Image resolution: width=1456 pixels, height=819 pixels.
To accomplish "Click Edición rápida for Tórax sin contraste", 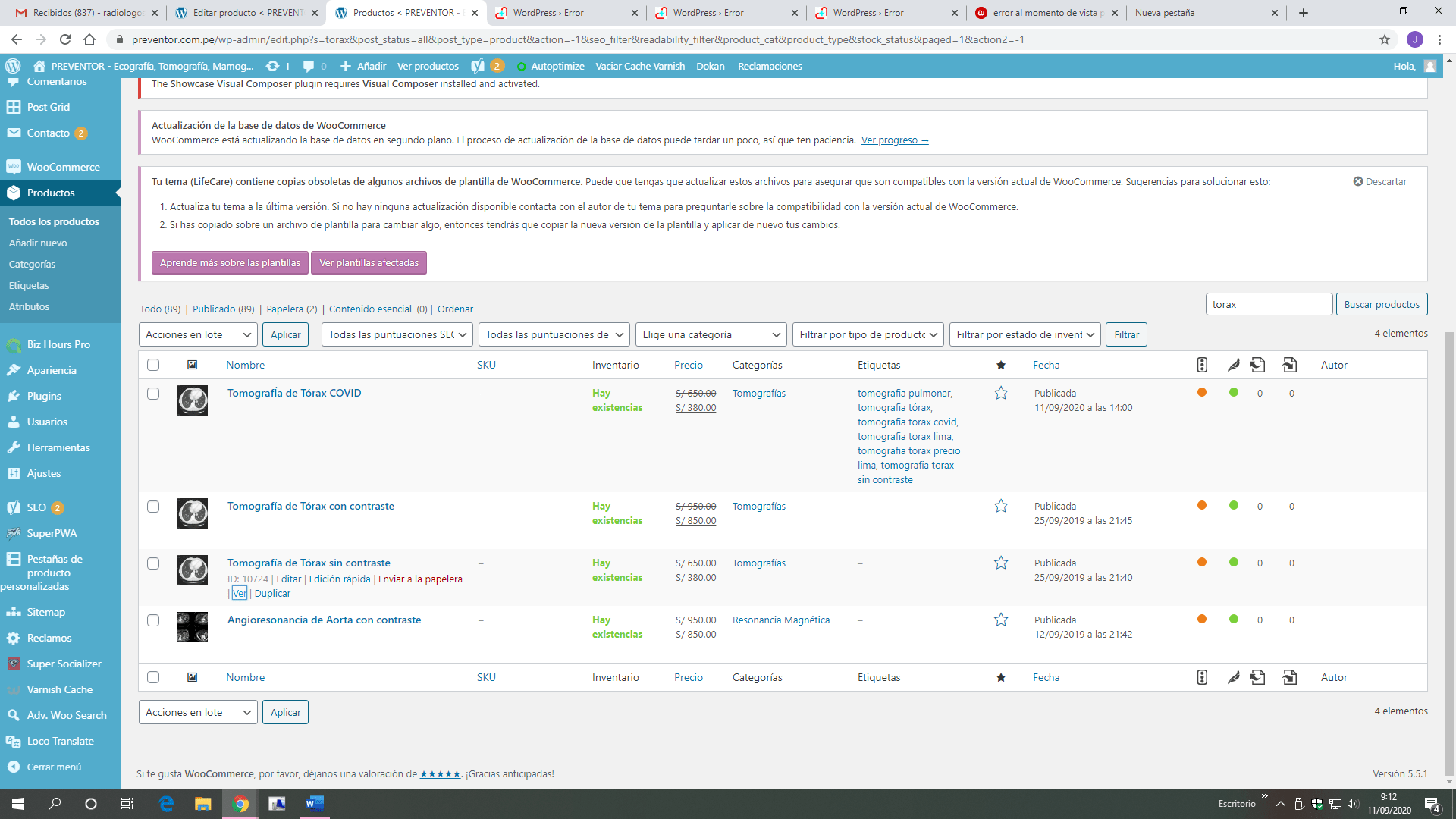I will [340, 579].
